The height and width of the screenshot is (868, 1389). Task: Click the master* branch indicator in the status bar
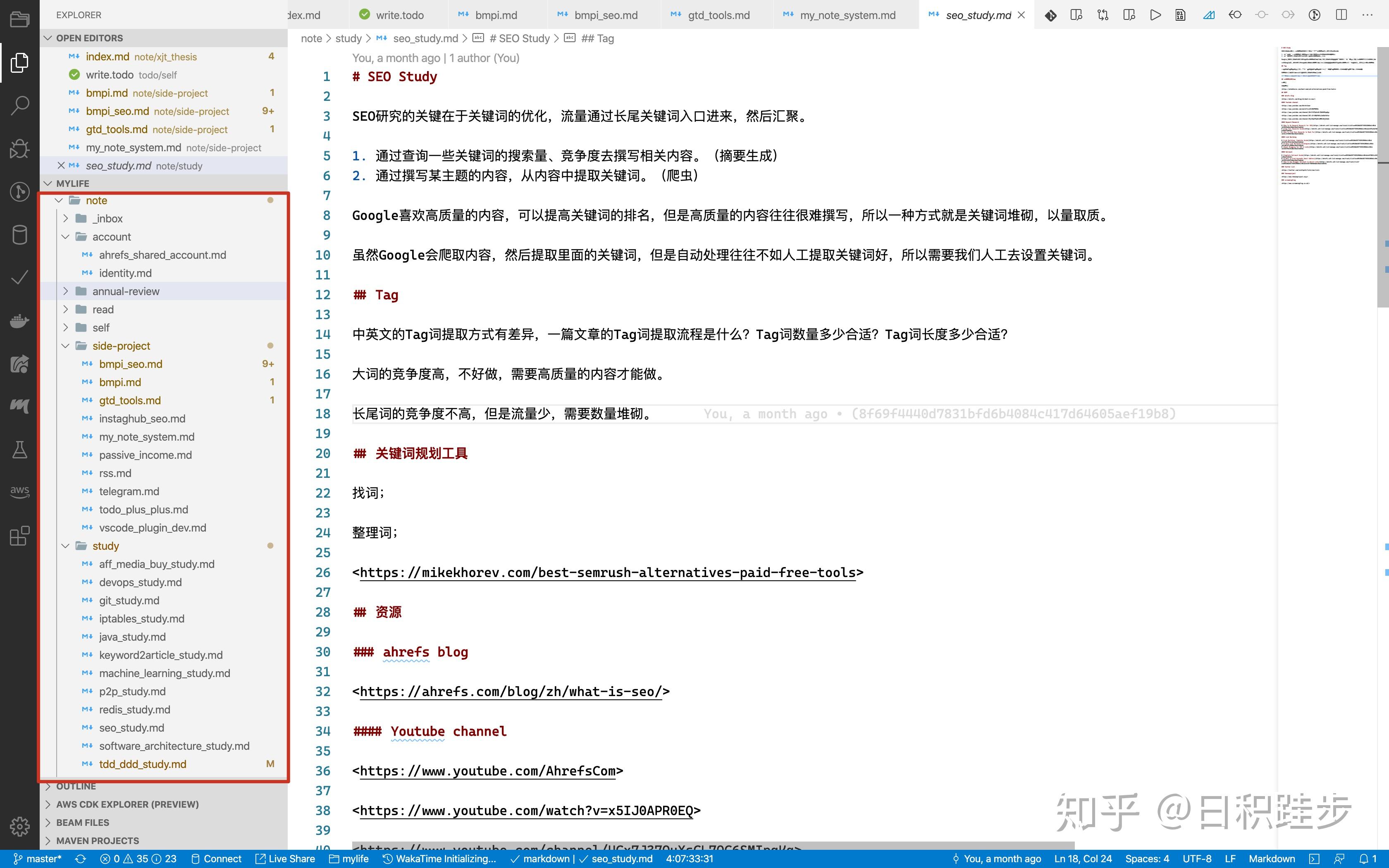[x=39, y=858]
